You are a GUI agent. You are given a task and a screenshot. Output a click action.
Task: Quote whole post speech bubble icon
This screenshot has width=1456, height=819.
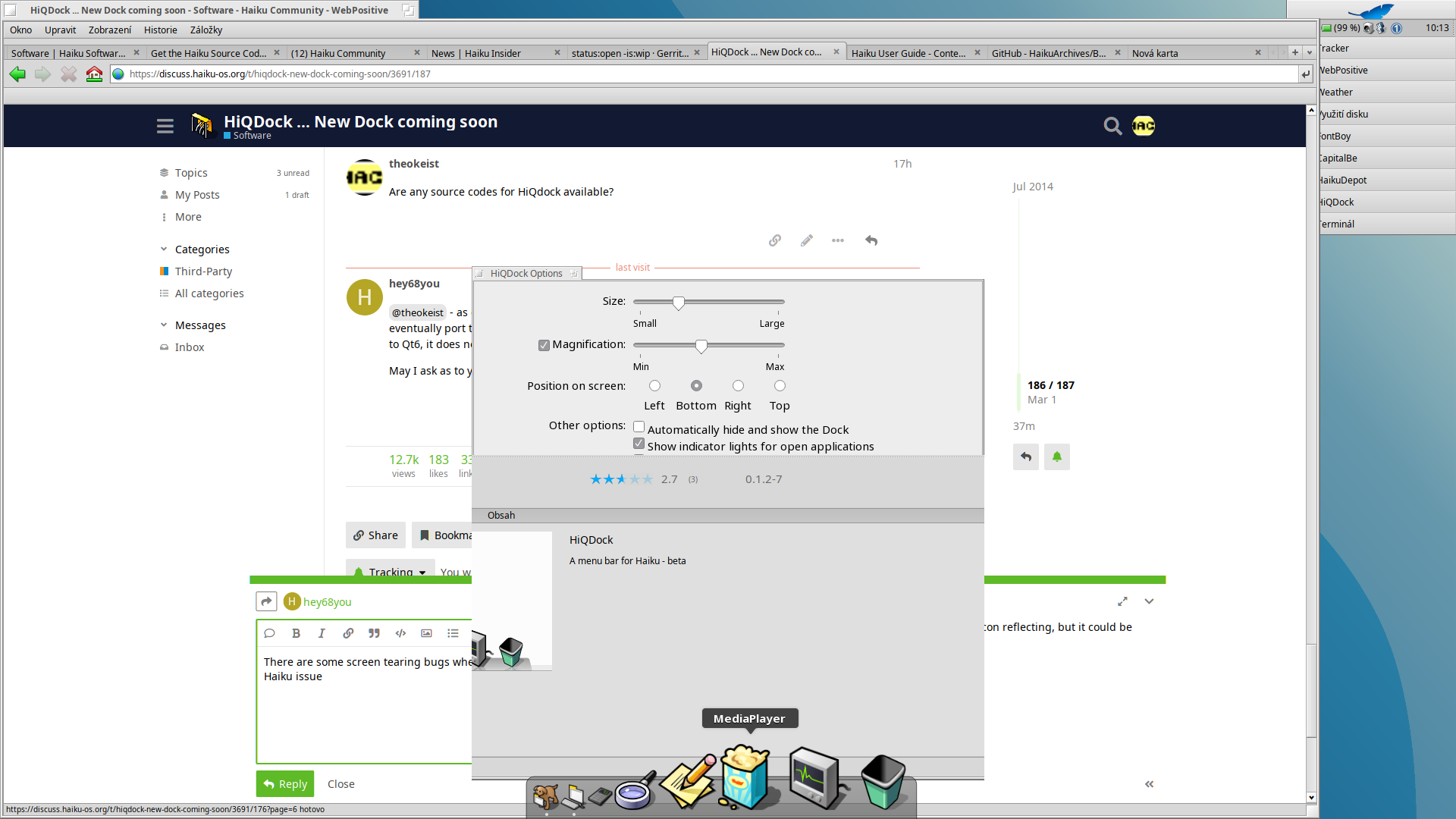click(269, 633)
